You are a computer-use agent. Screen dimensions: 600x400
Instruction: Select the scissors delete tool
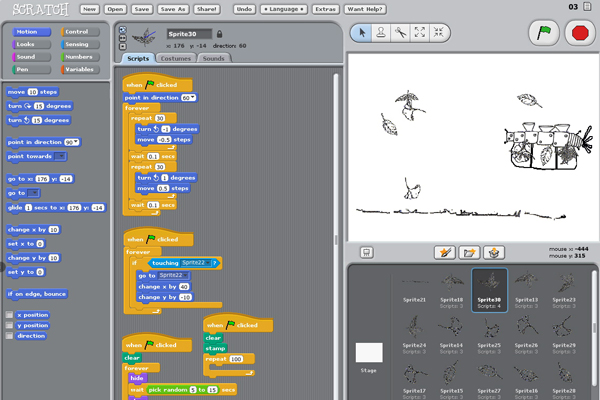tap(400, 33)
